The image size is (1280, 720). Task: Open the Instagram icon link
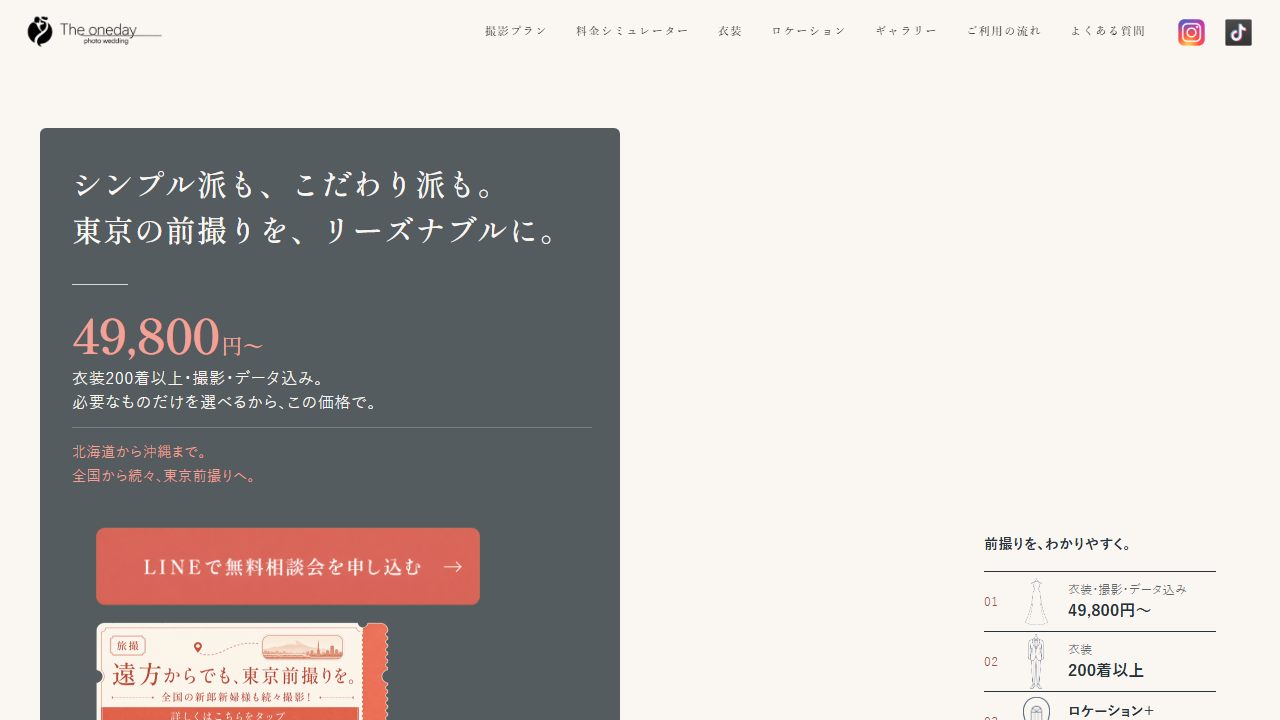pyautogui.click(x=1191, y=33)
